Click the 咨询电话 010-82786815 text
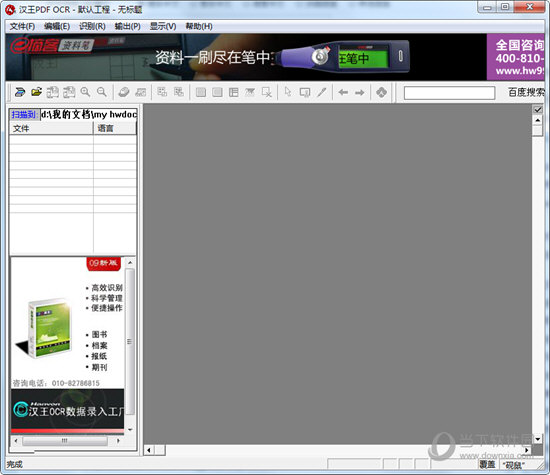 56,383
